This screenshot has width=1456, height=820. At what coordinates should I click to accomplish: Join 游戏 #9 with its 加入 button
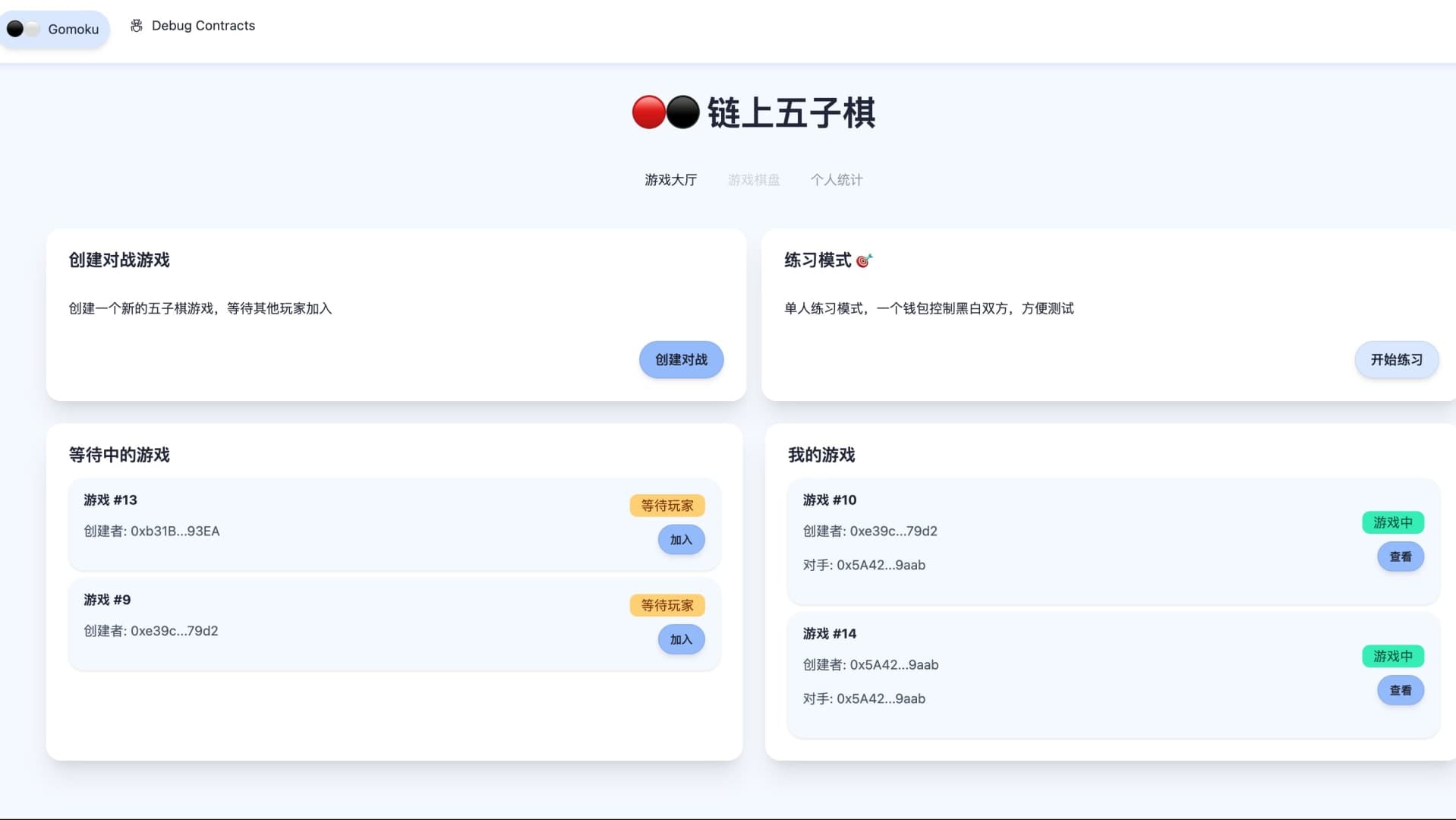(x=680, y=639)
